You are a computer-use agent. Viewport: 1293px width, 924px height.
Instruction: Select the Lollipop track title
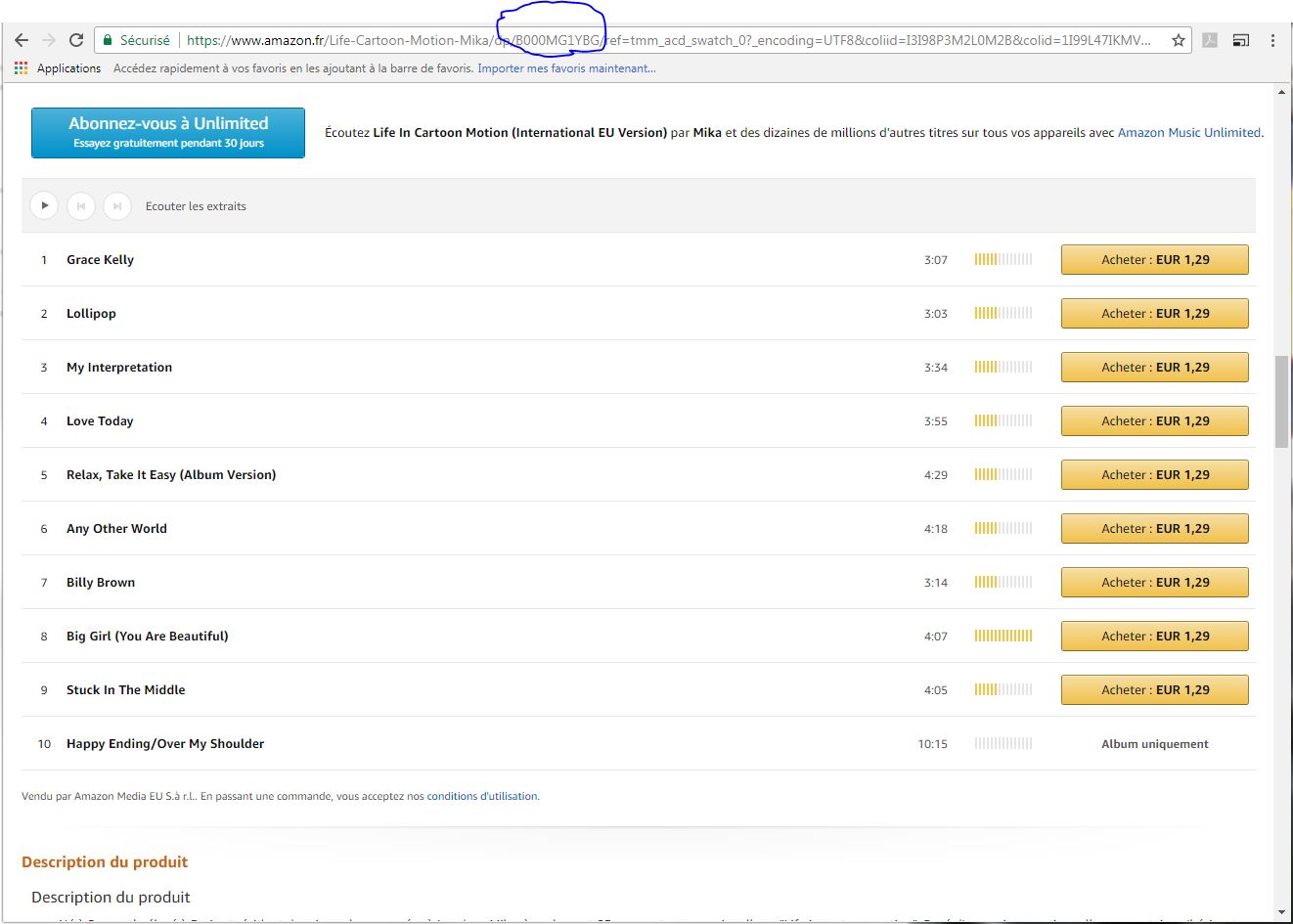point(91,314)
